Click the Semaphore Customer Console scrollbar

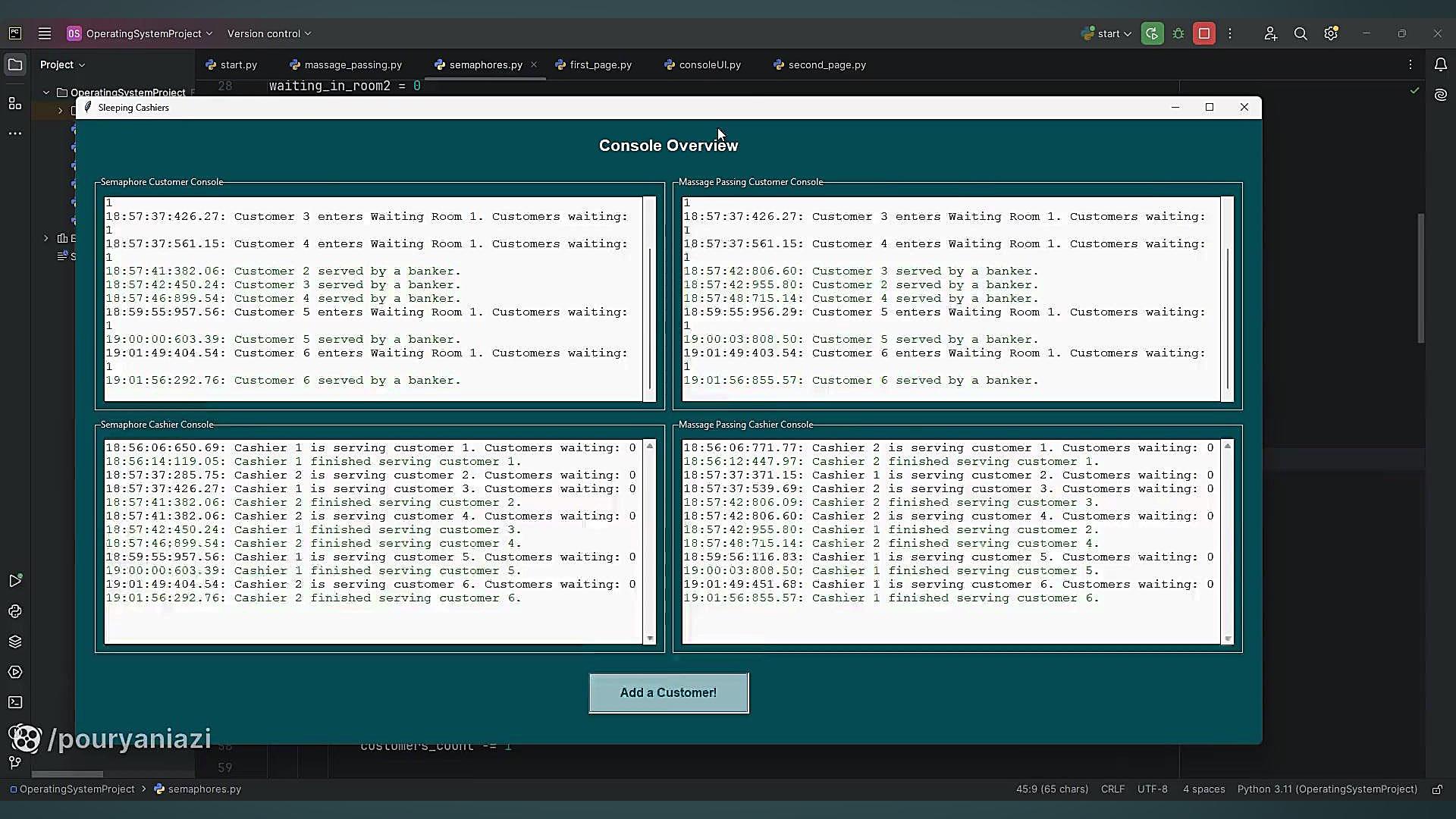[x=649, y=318]
